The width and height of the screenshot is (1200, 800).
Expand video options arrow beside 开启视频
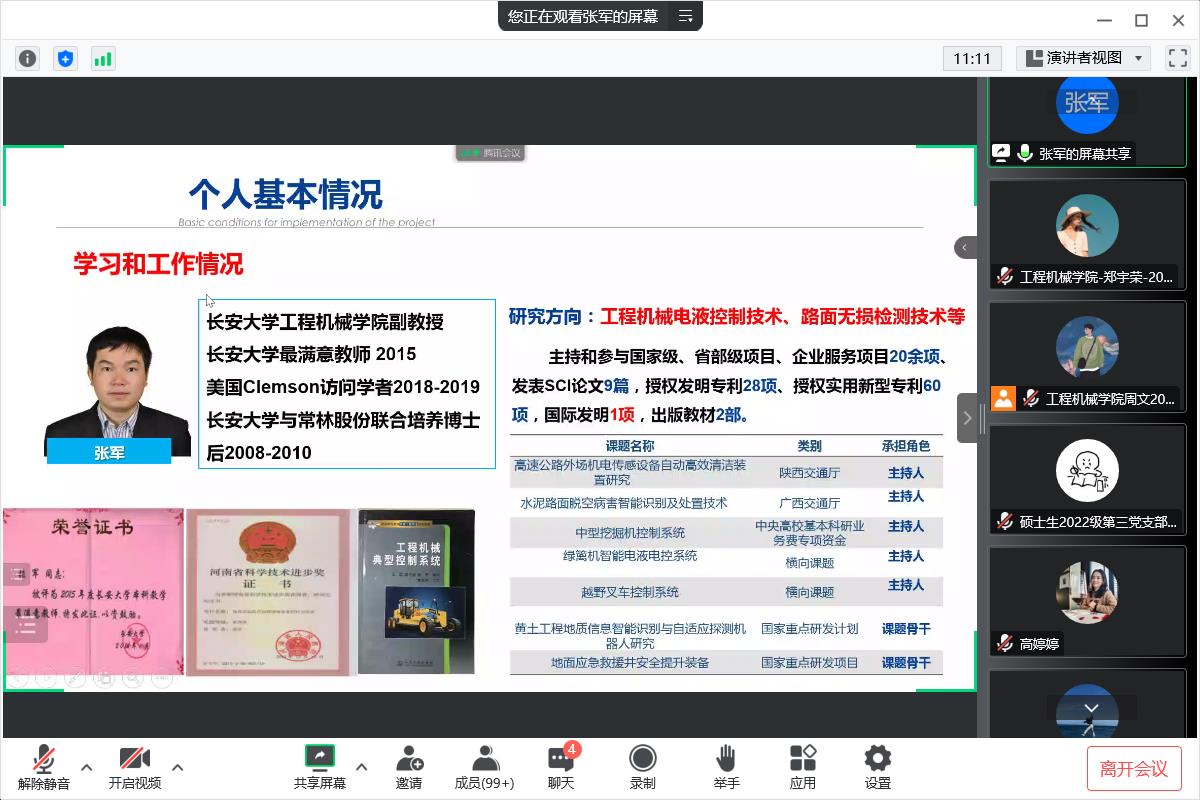tap(178, 767)
